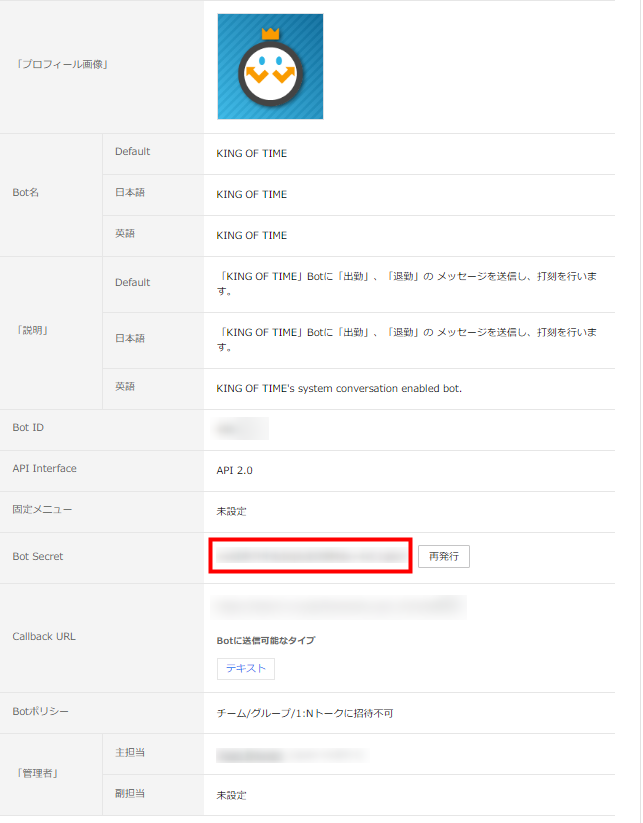Click the Callback URL label
Viewport: 643px width, 823px height.
pyautogui.click(x=44, y=637)
